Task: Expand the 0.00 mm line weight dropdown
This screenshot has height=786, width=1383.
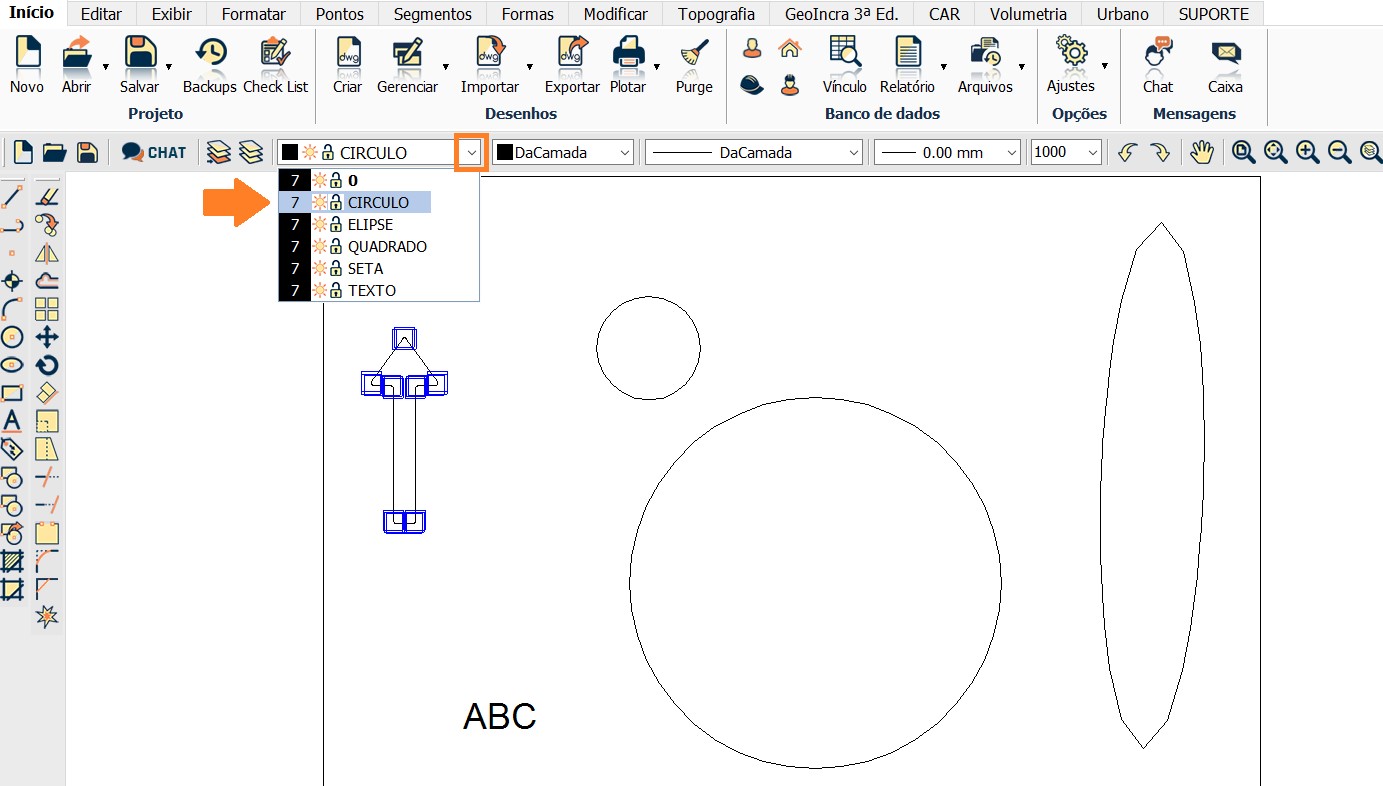Action: [x=1012, y=153]
